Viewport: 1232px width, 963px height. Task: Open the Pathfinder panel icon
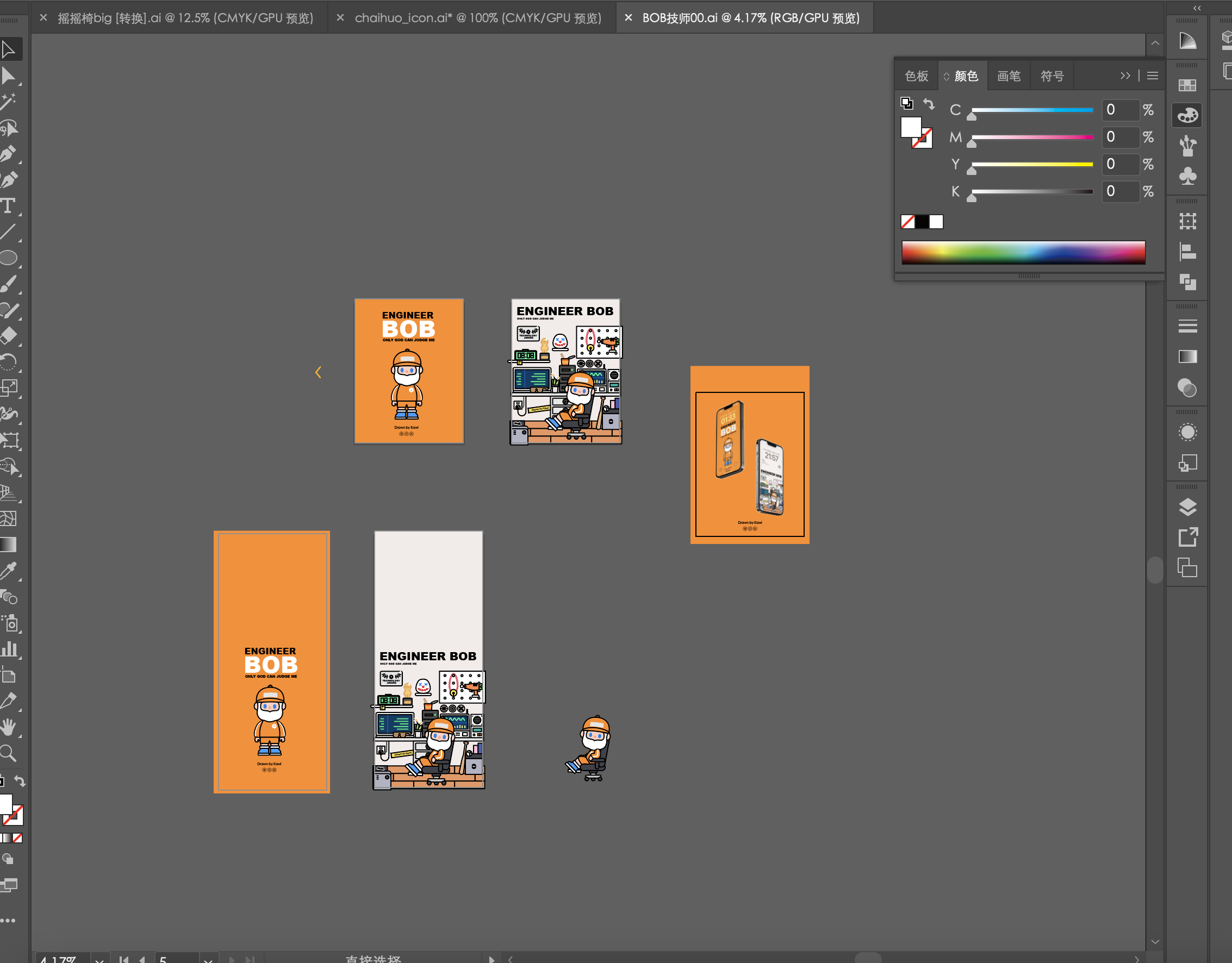(1187, 282)
